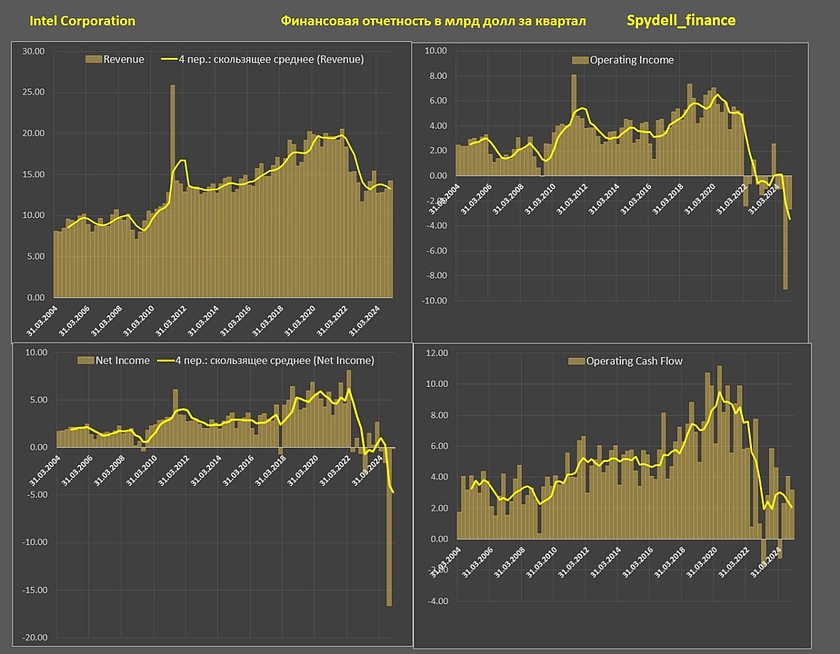
Task: Click the Net Income legend bar swatch
Action: pyautogui.click(x=83, y=360)
